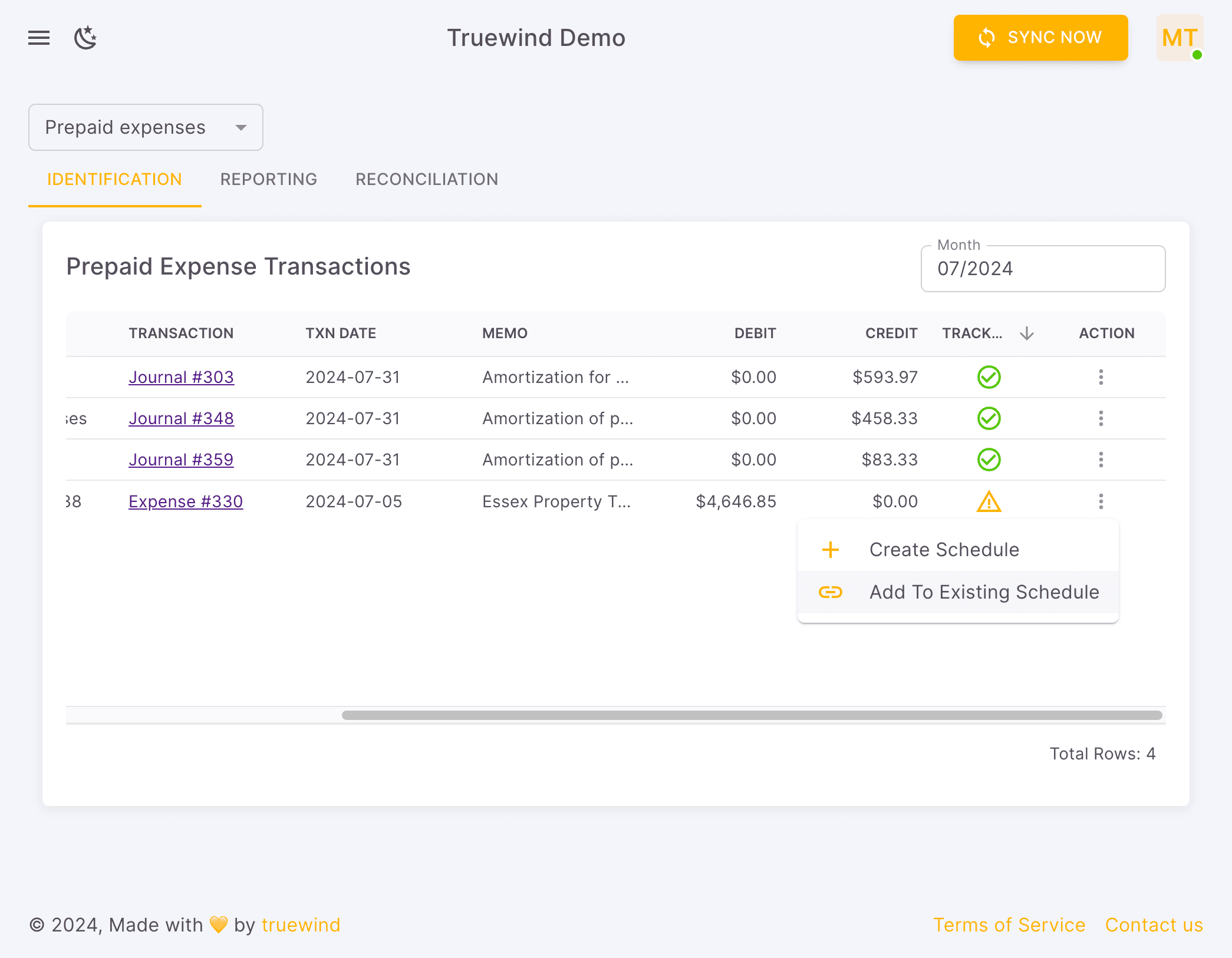Open the Journal #348 transaction link
This screenshot has width=1232, height=958.
[181, 418]
